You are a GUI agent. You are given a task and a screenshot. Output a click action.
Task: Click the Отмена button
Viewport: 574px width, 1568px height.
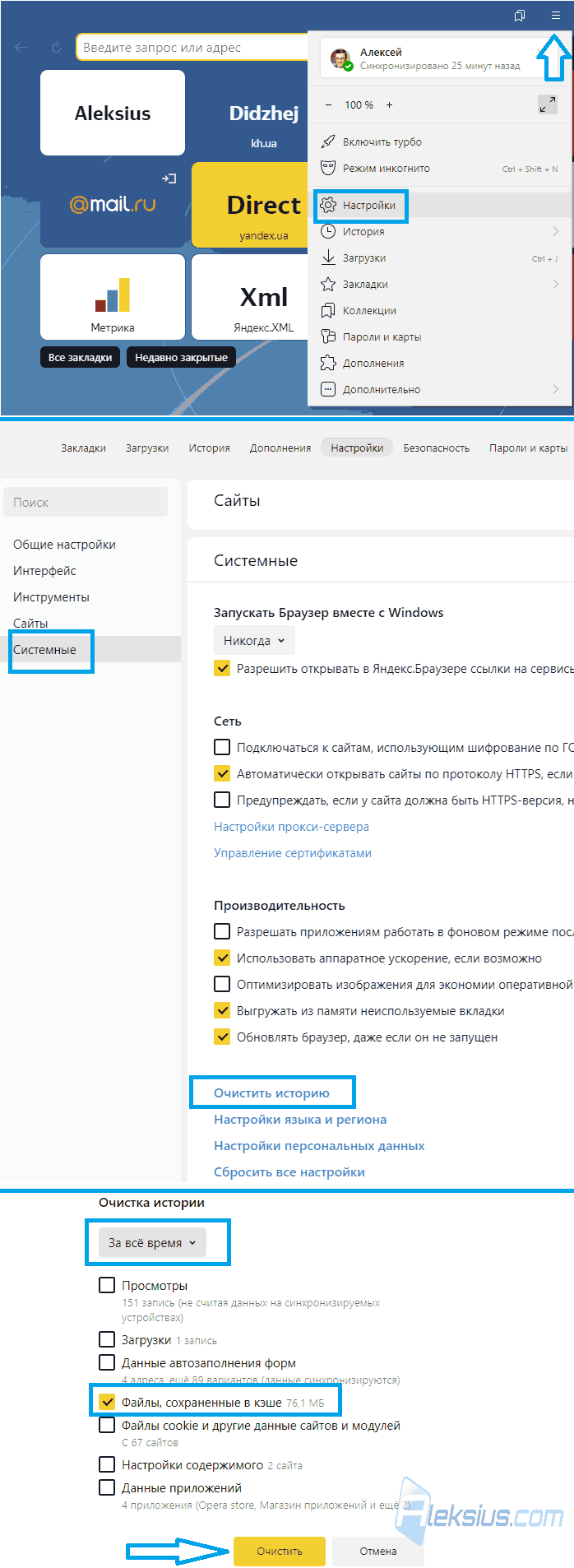click(378, 1551)
